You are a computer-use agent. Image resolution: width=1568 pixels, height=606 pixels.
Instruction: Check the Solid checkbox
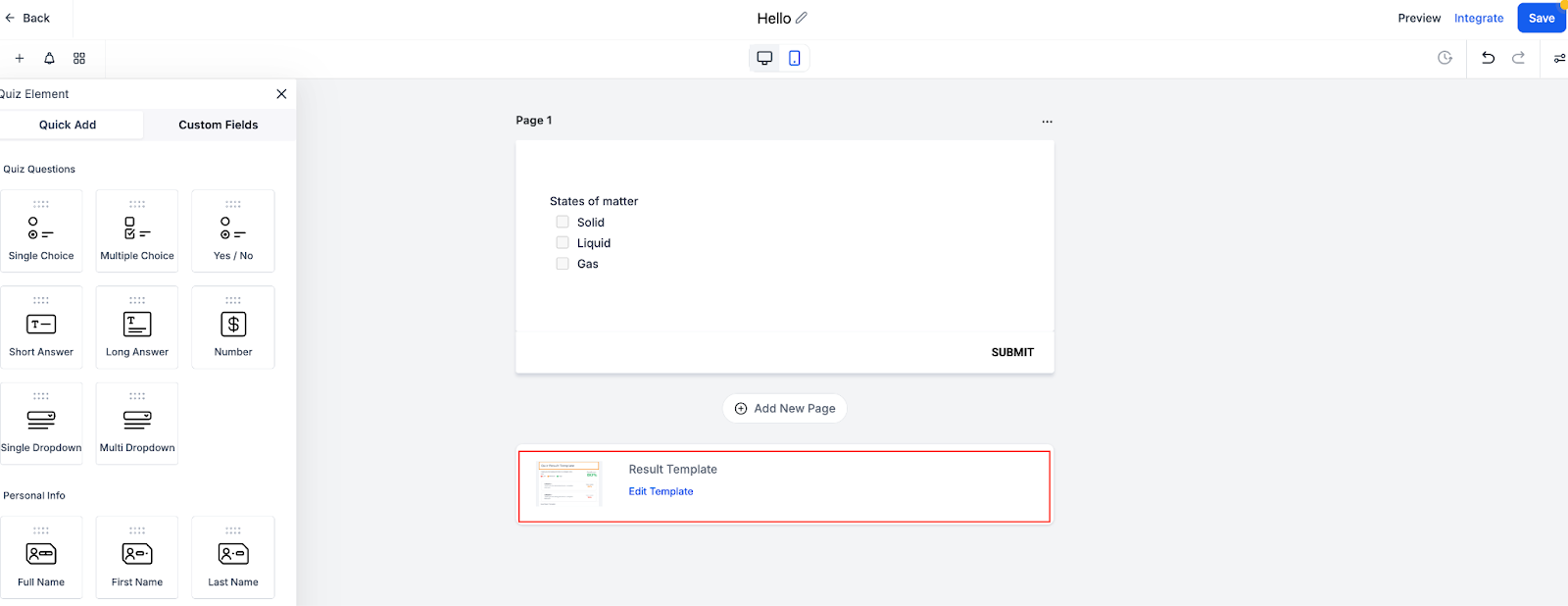(x=563, y=223)
